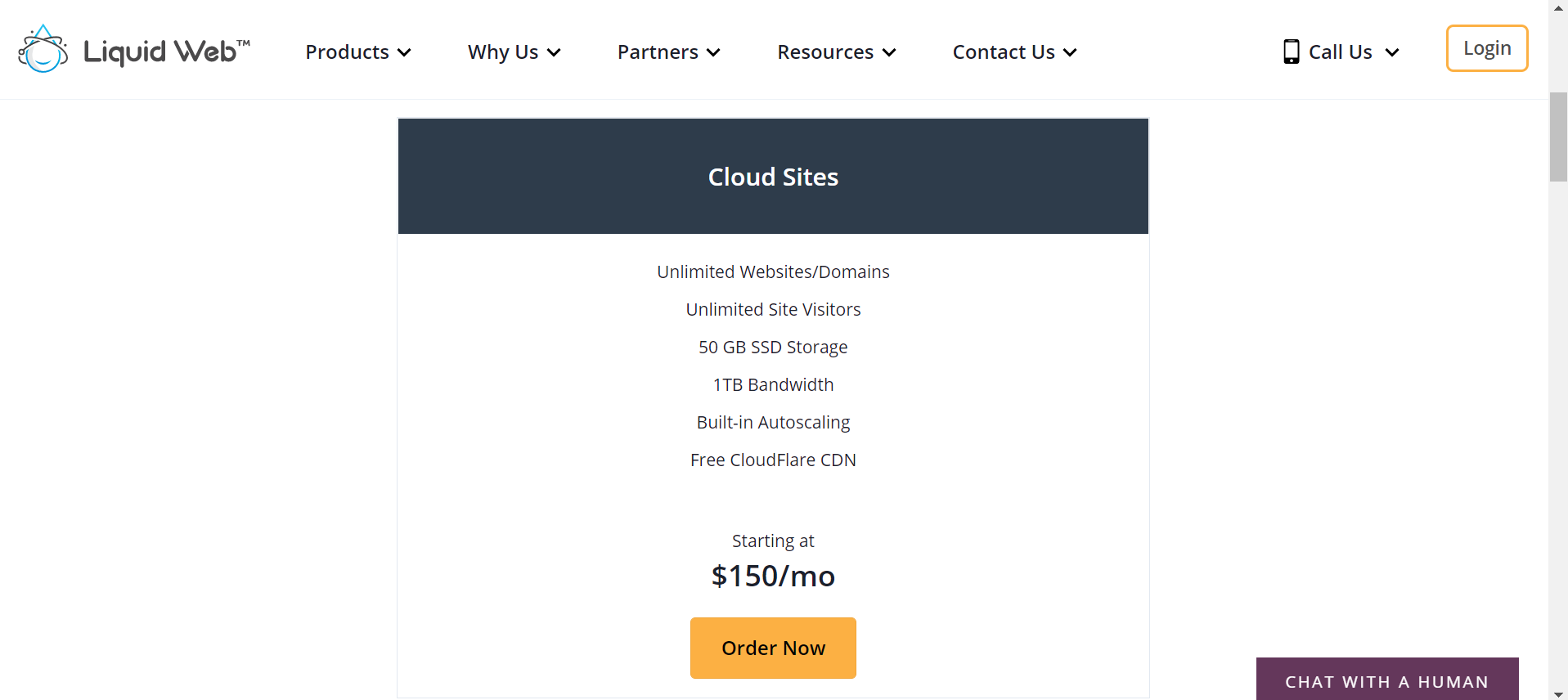Open the Why Us menu
Viewport: 1568px width, 700px height.
pyautogui.click(x=514, y=52)
